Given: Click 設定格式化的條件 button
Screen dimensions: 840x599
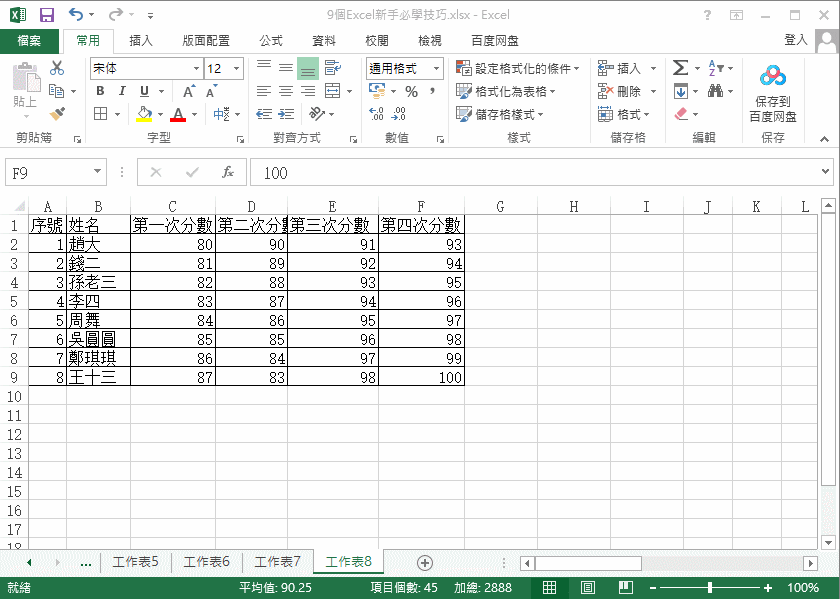Looking at the screenshot, I should (518, 68).
